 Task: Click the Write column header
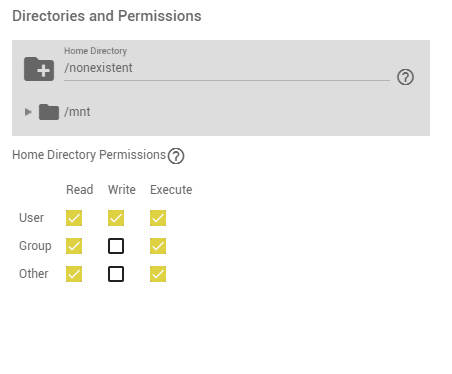point(122,190)
